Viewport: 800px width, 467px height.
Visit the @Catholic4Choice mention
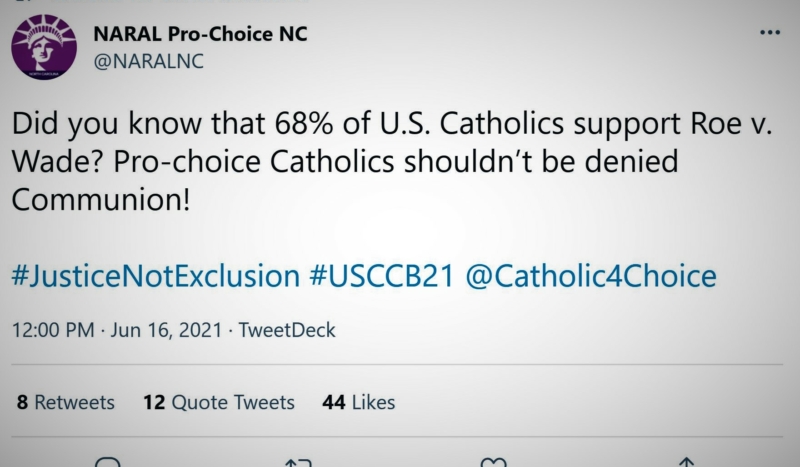click(591, 276)
